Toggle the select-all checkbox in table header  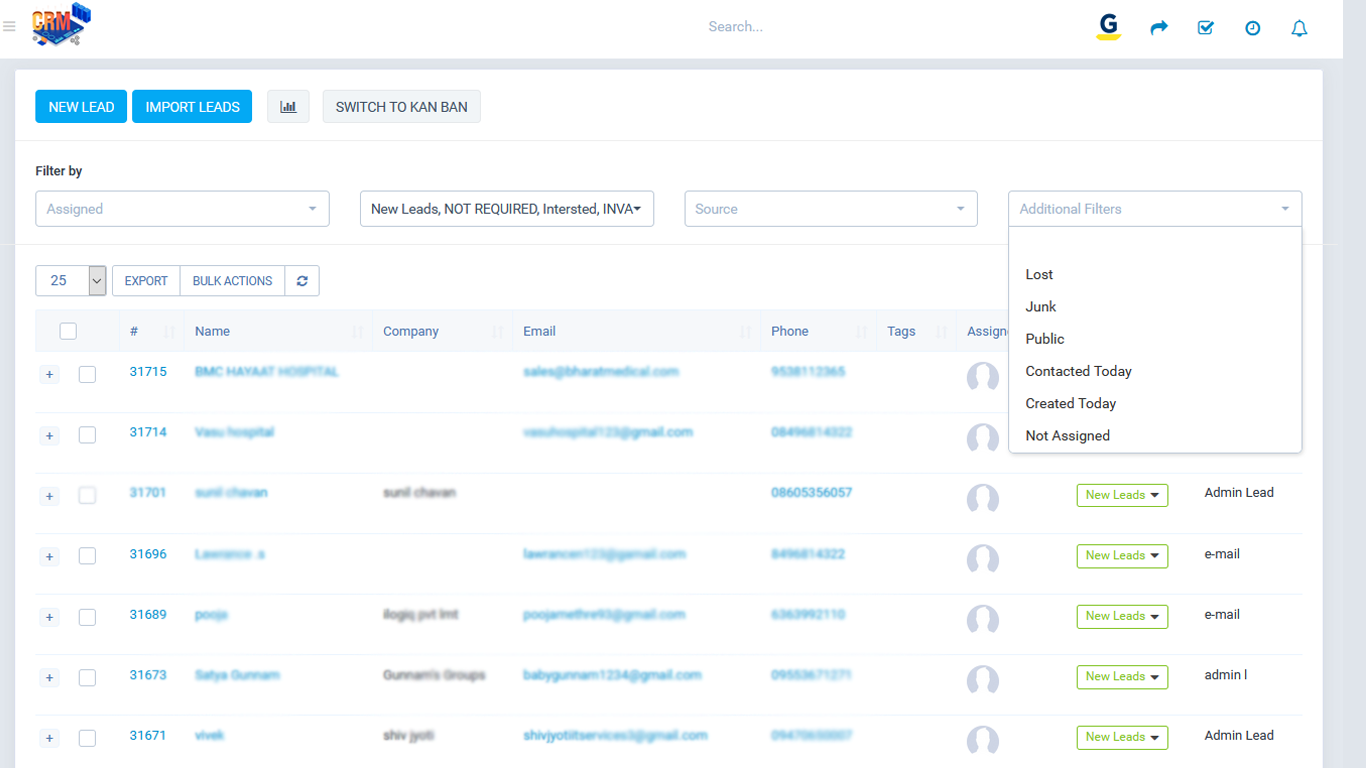click(68, 331)
